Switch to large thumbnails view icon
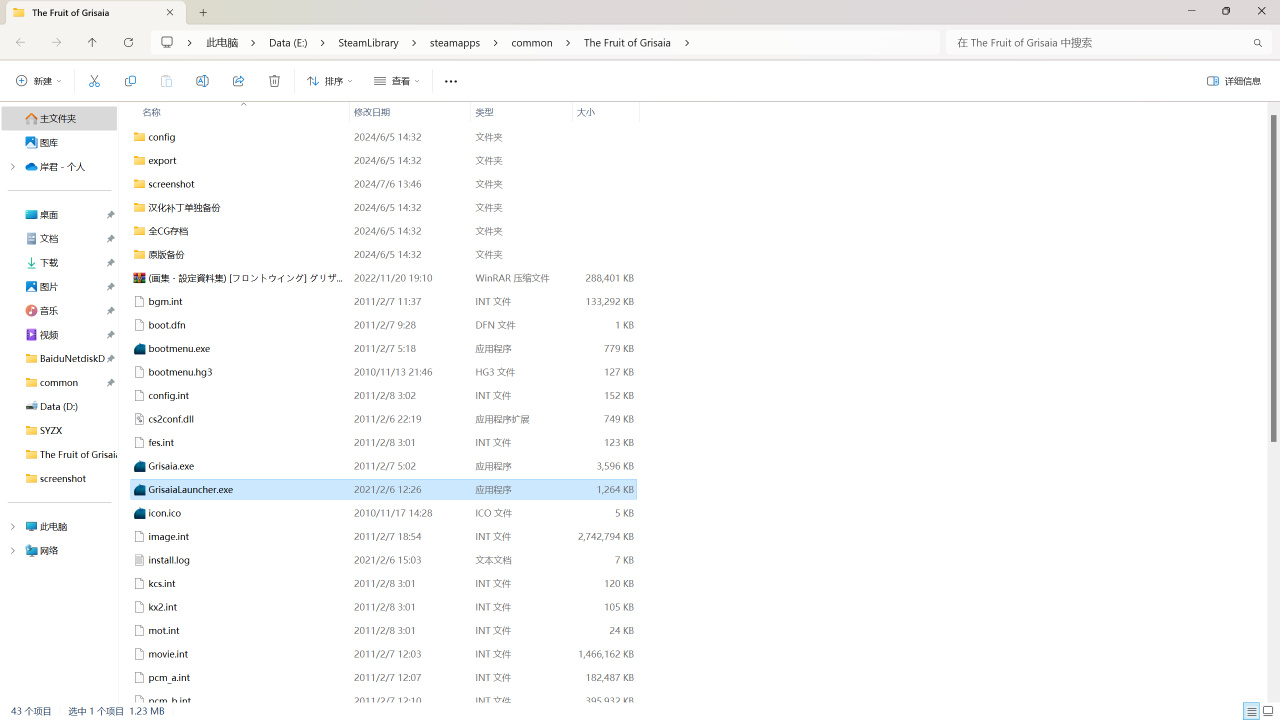The width and height of the screenshot is (1280, 720). coord(1268,711)
